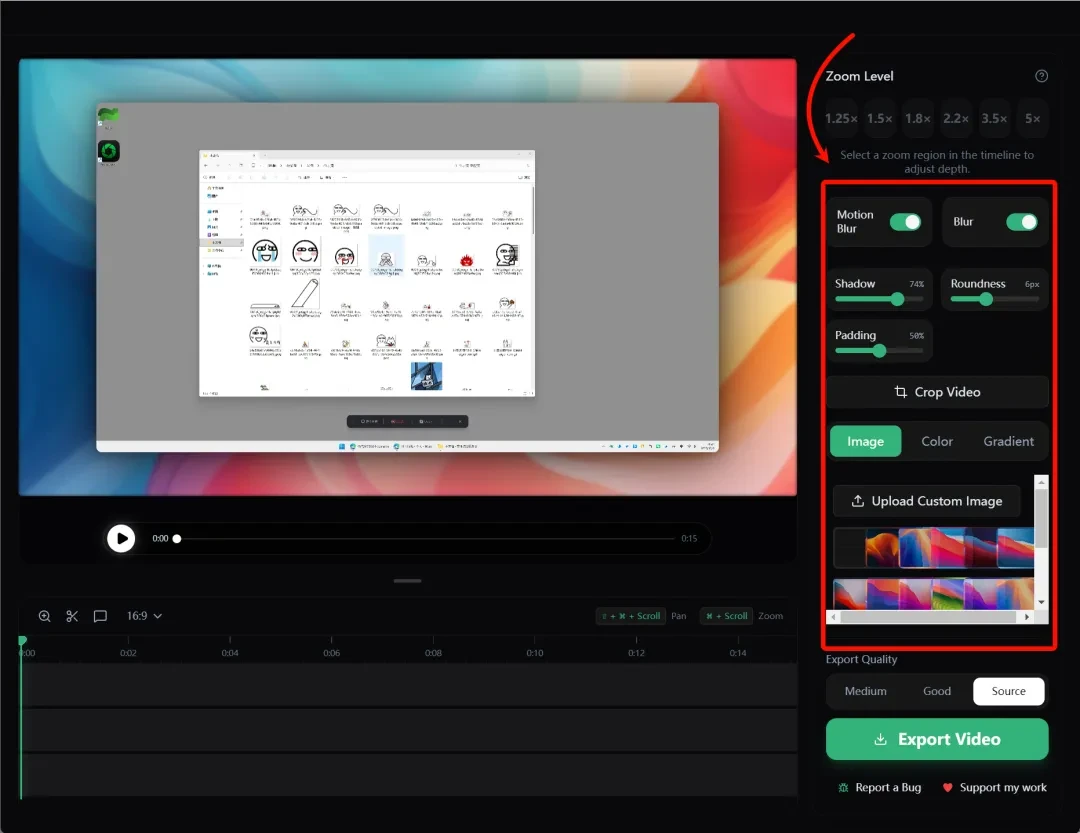Click the Export Video button
The width and height of the screenshot is (1080, 833).
click(x=937, y=739)
